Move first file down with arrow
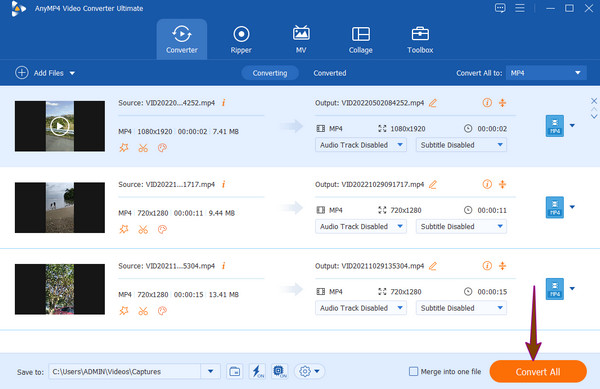 594,116
